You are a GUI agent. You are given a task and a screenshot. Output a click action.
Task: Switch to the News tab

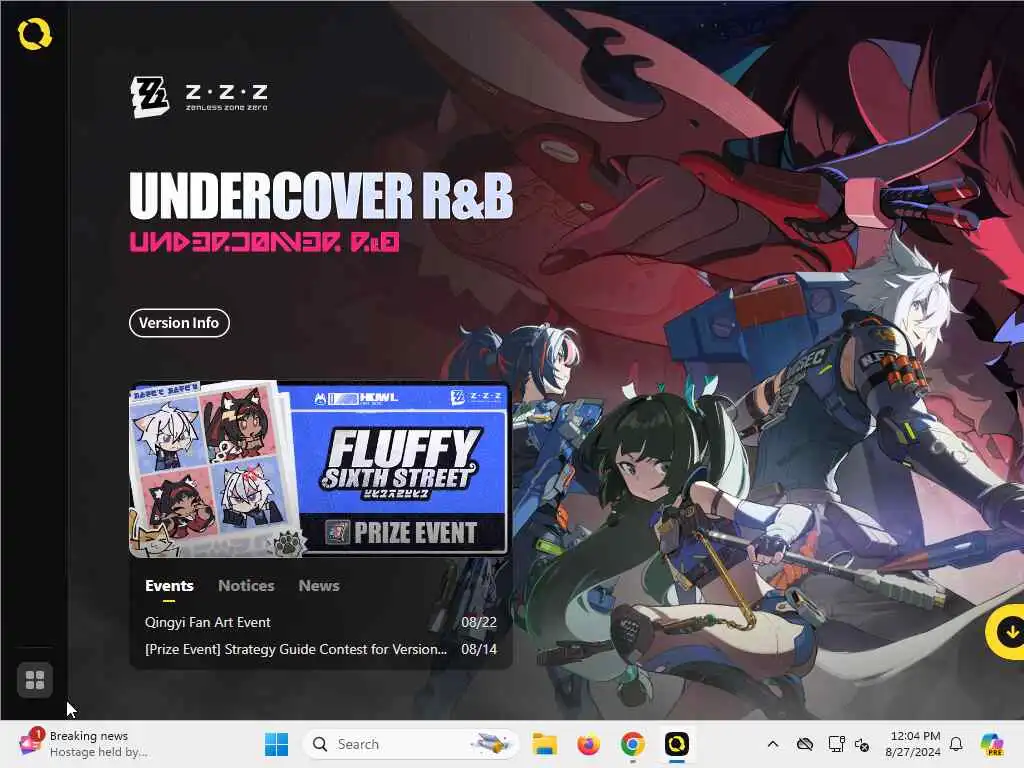tap(319, 586)
